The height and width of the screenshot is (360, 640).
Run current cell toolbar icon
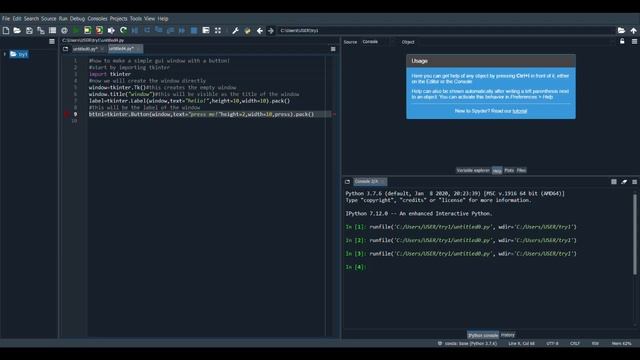tap(87, 31)
